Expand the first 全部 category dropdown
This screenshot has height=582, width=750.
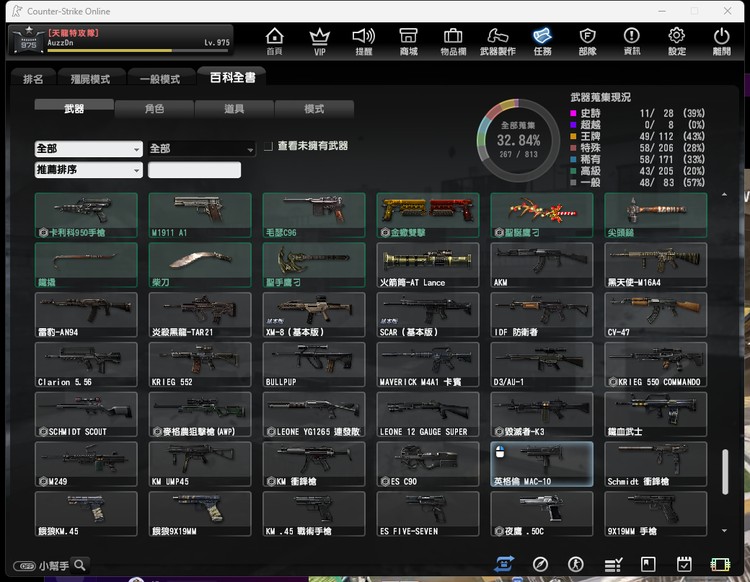coord(88,148)
